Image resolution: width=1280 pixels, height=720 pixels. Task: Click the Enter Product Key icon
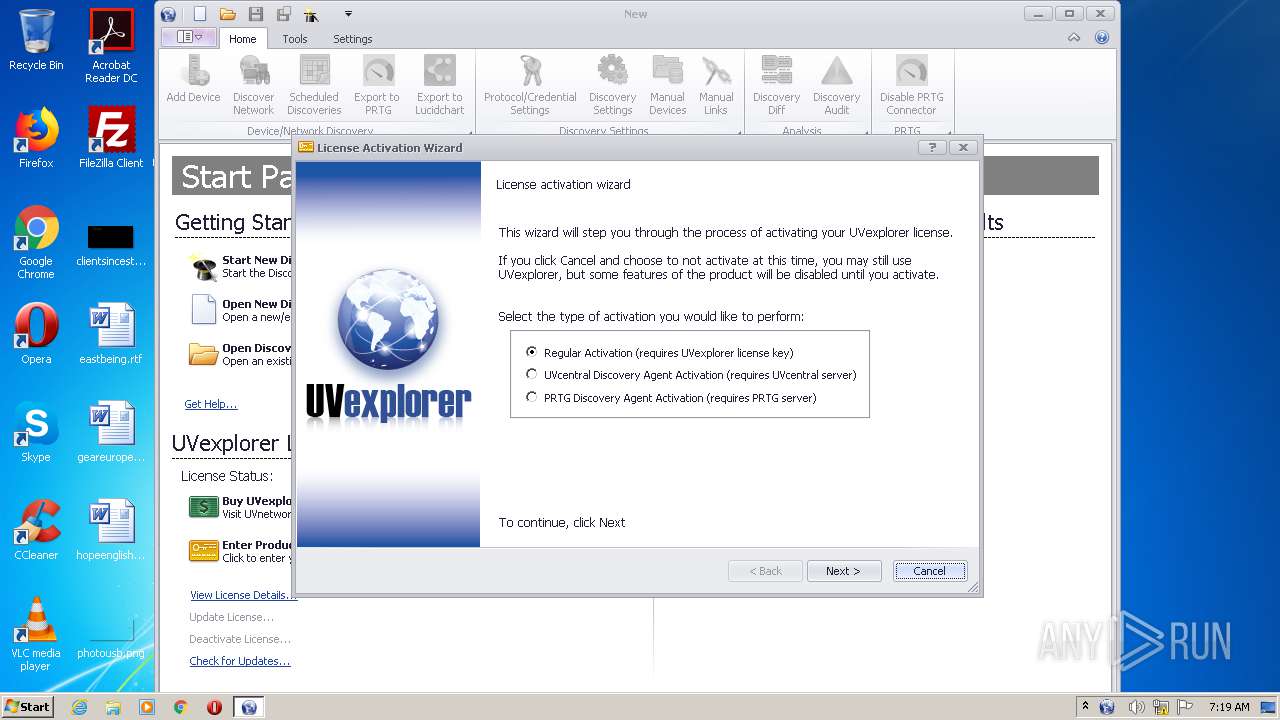203,551
